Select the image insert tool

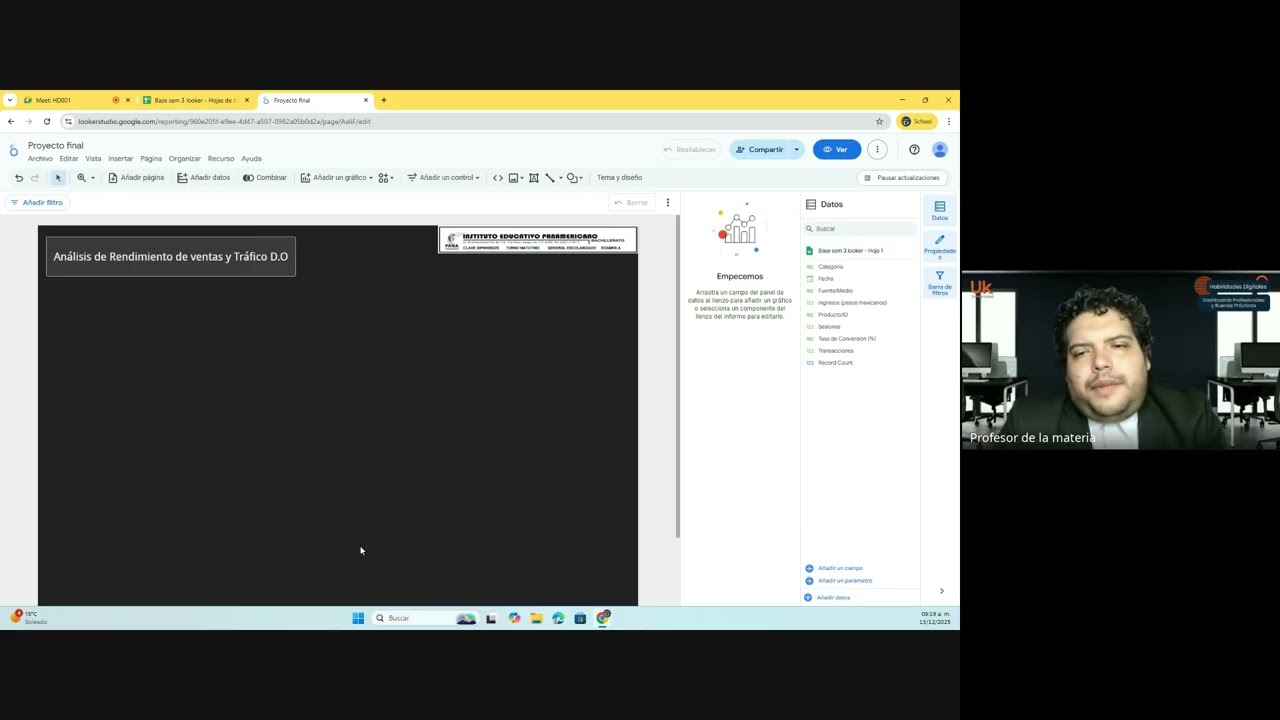514,178
